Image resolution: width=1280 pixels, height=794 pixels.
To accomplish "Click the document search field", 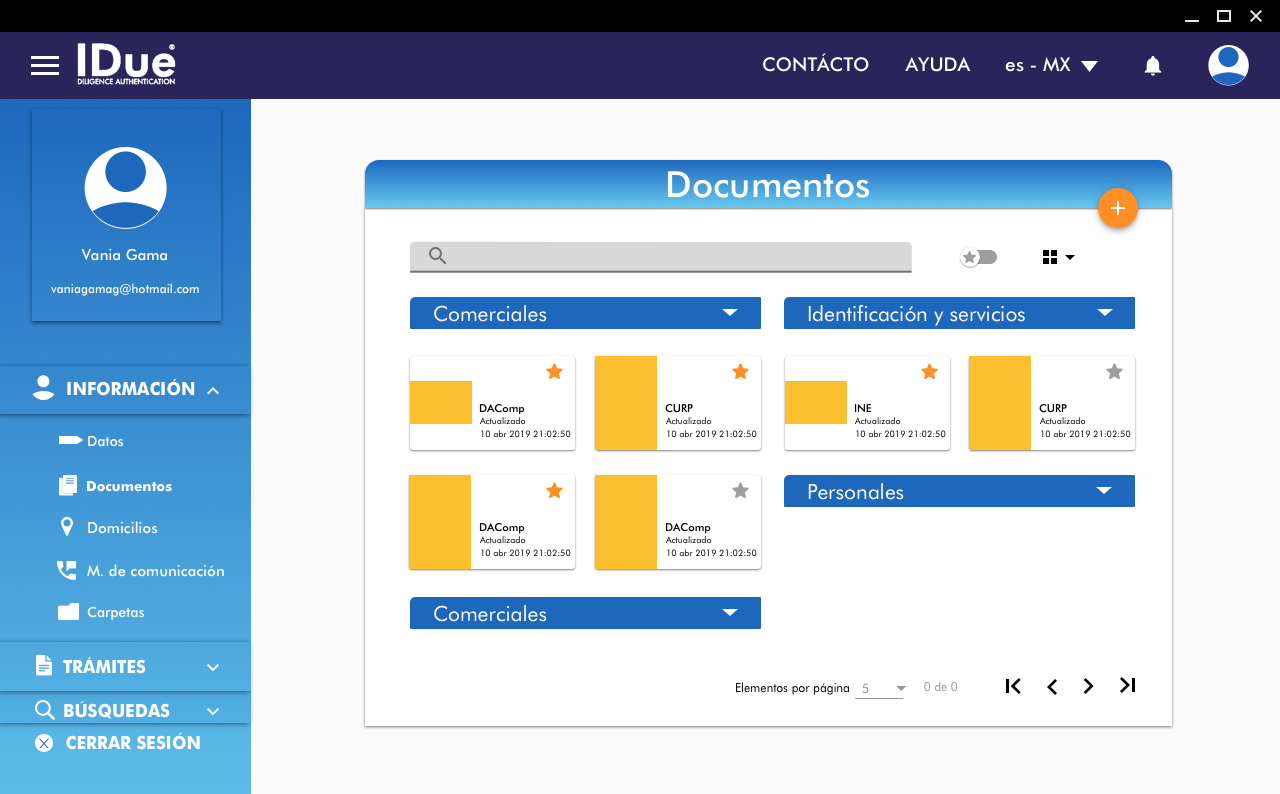I will tap(670, 256).
